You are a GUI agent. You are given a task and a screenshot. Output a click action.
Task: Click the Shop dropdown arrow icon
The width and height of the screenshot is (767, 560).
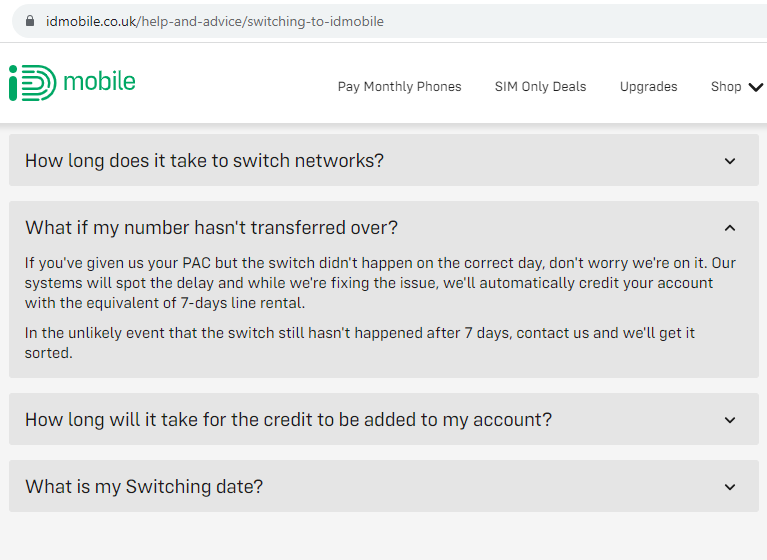756,87
